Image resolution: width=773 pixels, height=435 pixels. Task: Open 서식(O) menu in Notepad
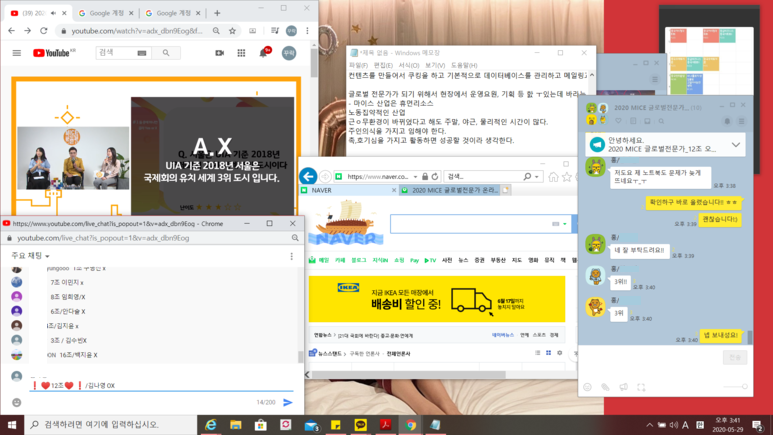409,65
